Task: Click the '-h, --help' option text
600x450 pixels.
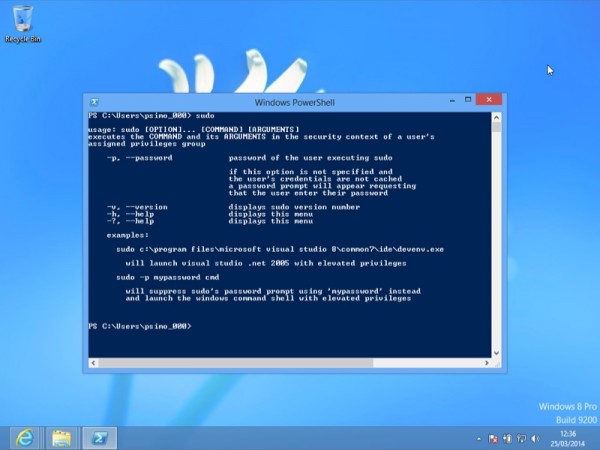Action: pos(130,214)
